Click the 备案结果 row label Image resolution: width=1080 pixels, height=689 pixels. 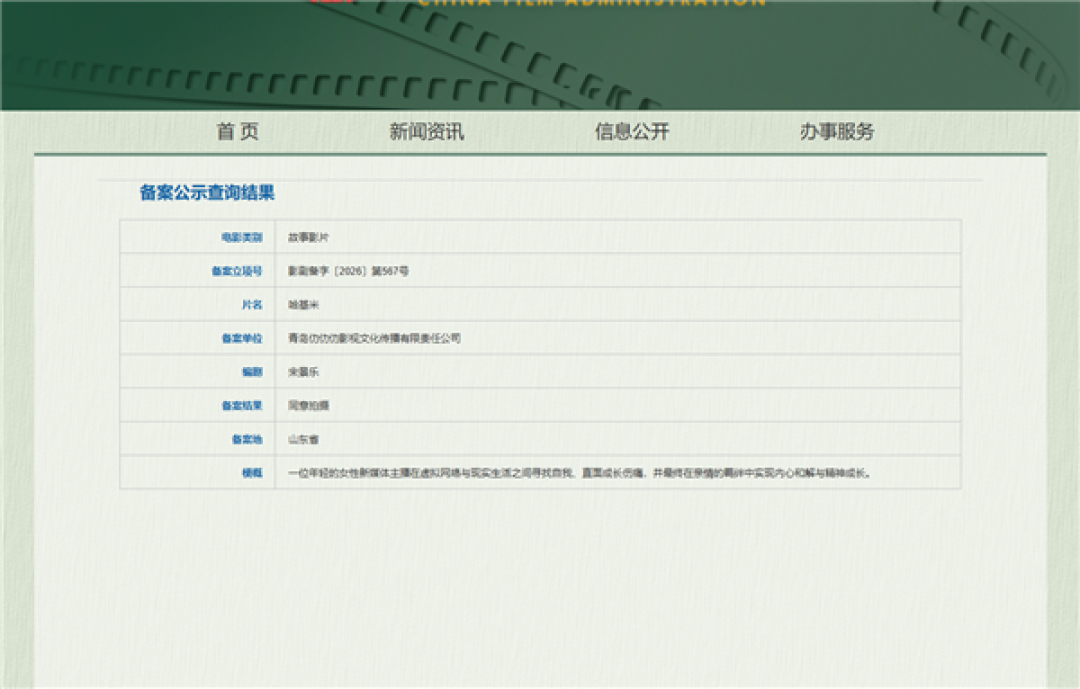point(242,406)
